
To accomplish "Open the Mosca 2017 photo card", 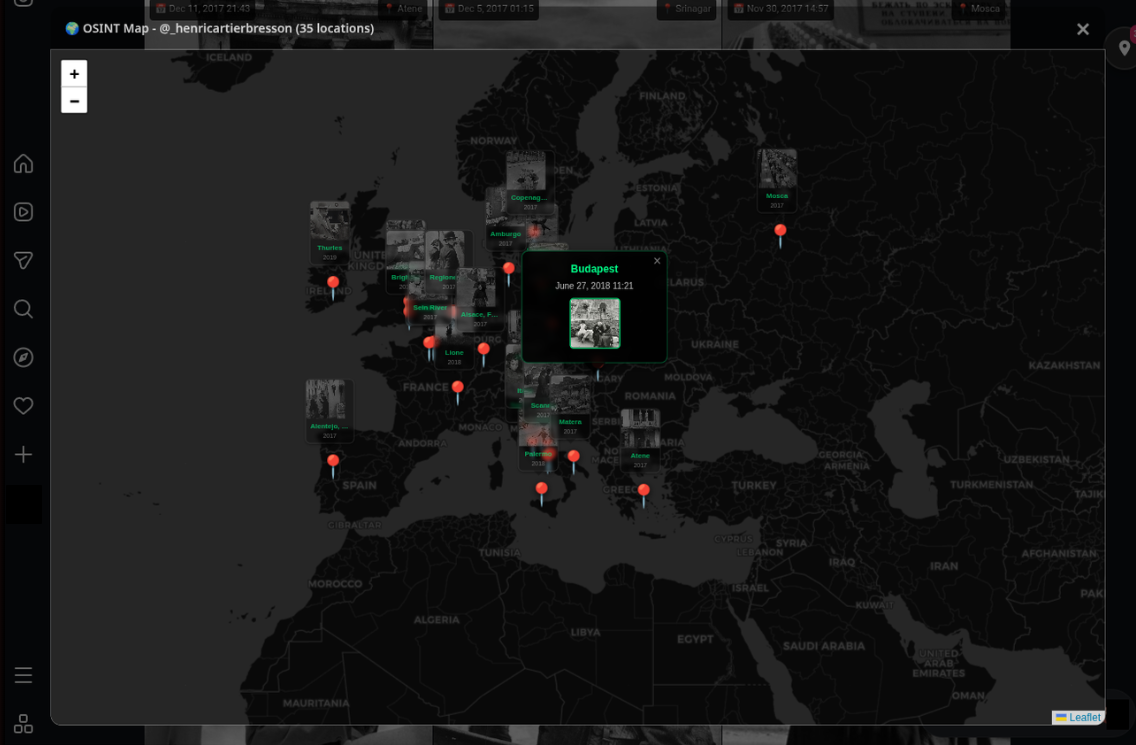I will click(x=777, y=180).
